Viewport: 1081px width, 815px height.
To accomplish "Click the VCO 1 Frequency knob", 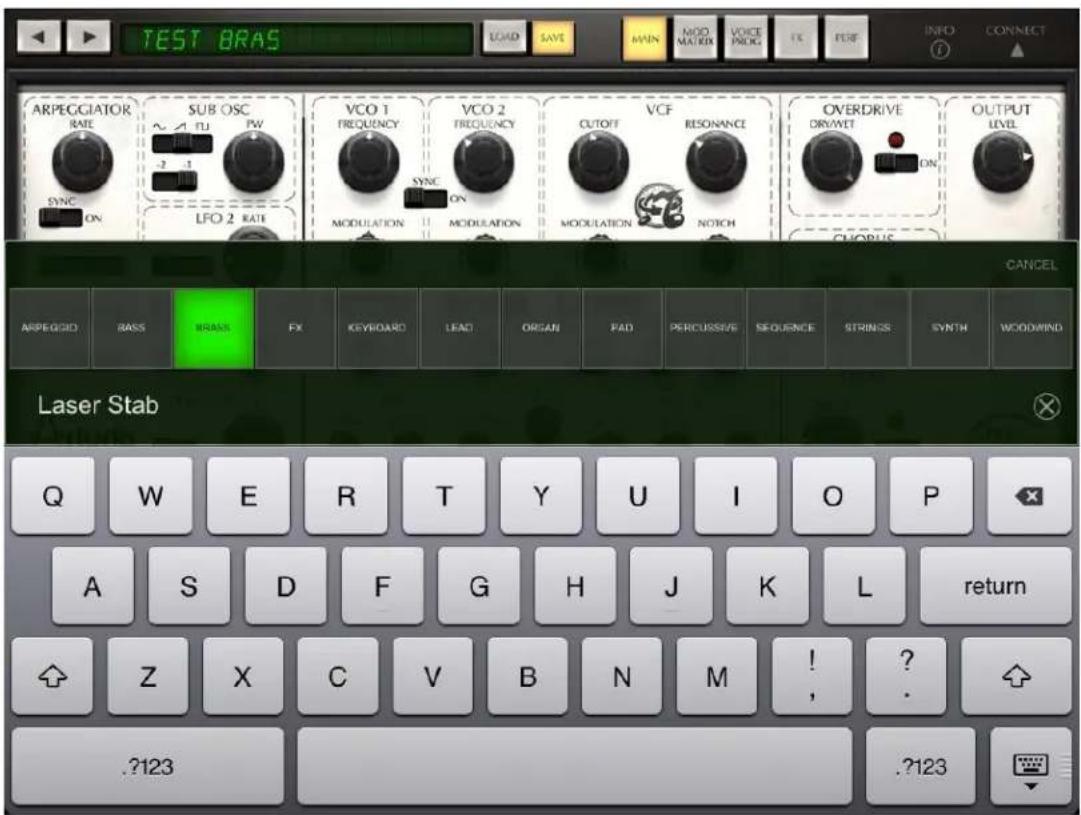I will click(369, 161).
